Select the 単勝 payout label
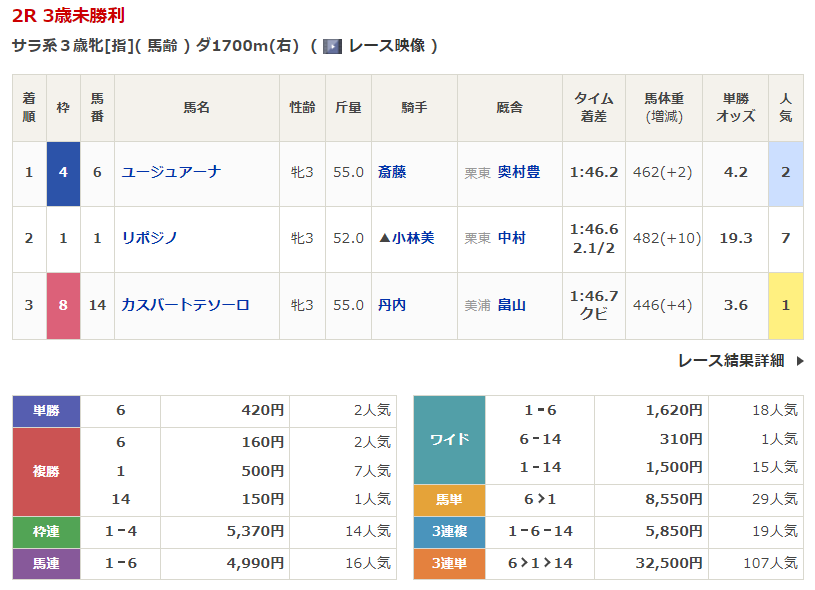The image size is (815, 590). 46,410
